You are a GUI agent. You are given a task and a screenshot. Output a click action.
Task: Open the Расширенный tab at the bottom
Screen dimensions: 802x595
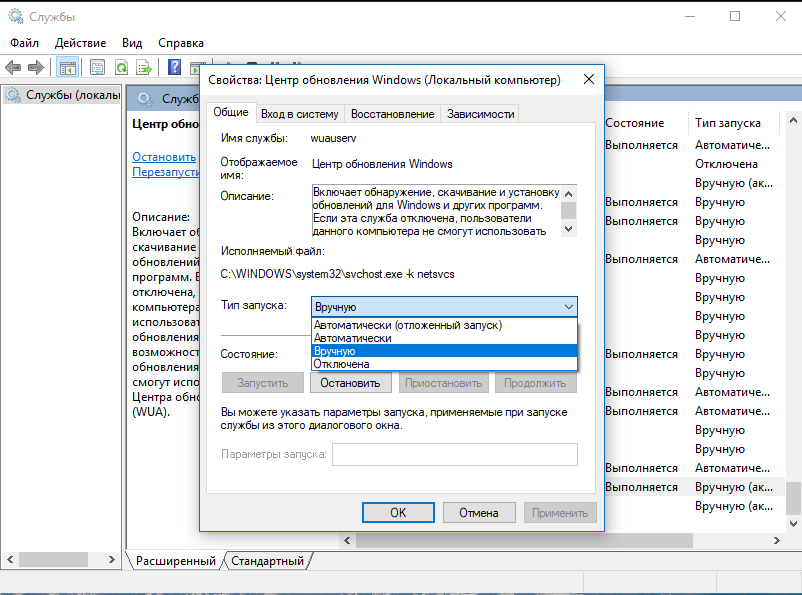(x=175, y=561)
